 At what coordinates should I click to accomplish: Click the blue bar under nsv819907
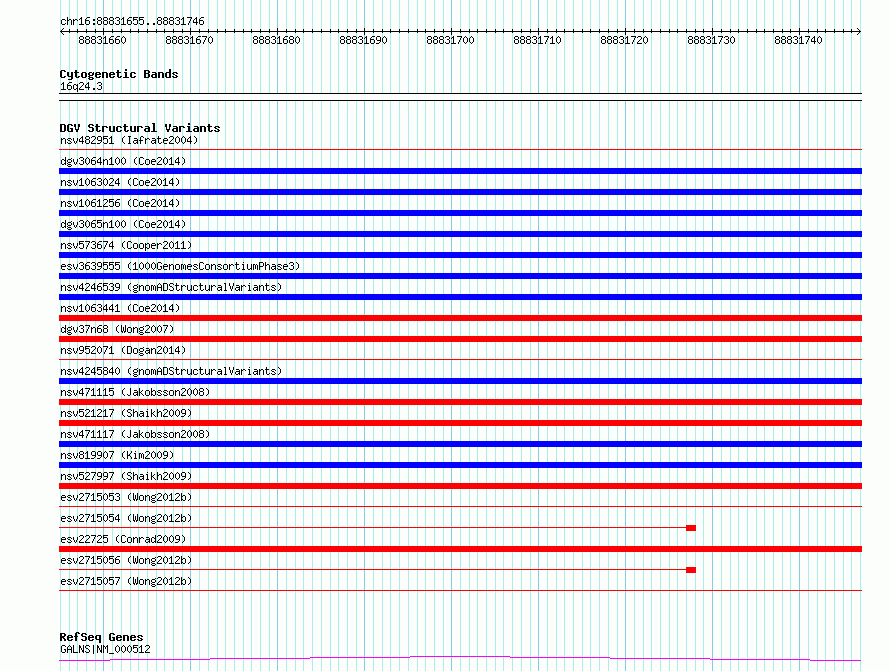(x=460, y=465)
